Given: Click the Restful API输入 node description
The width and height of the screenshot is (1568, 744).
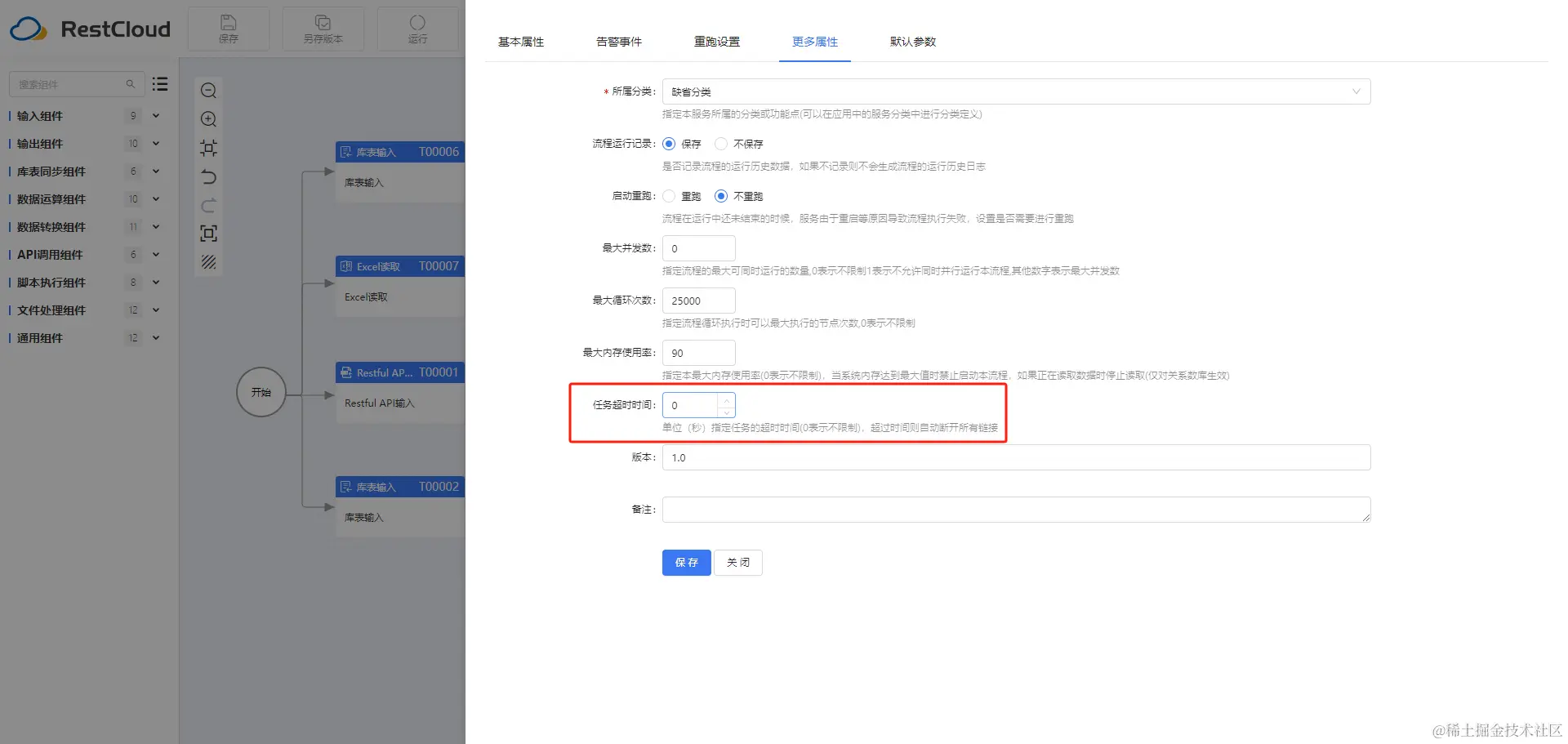Looking at the screenshot, I should pos(380,403).
